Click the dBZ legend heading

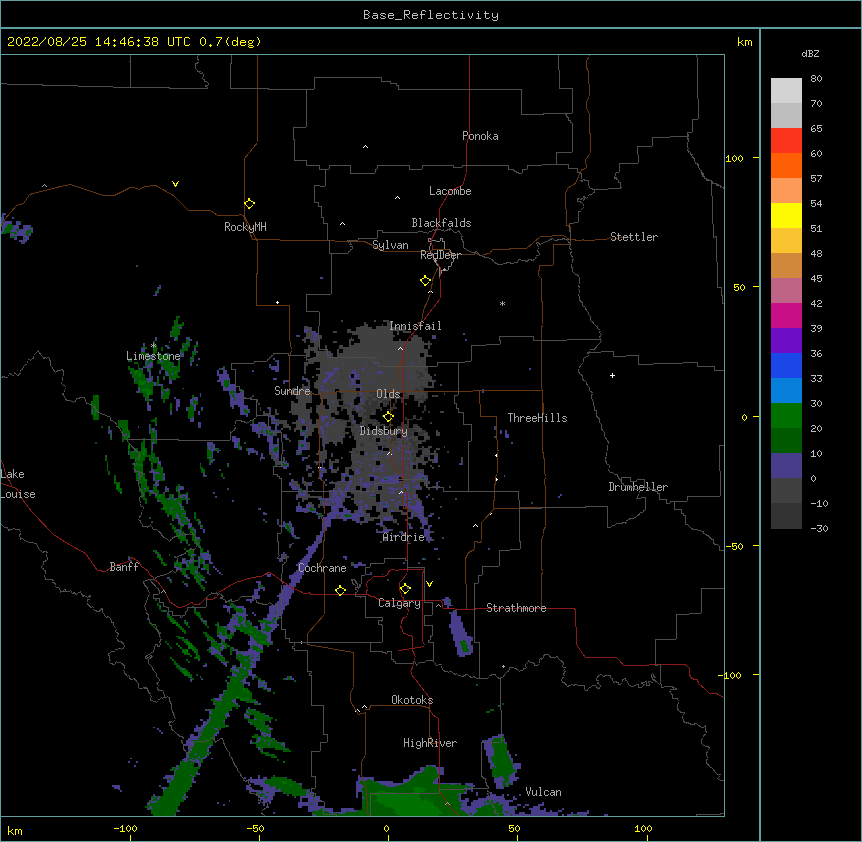click(x=810, y=54)
